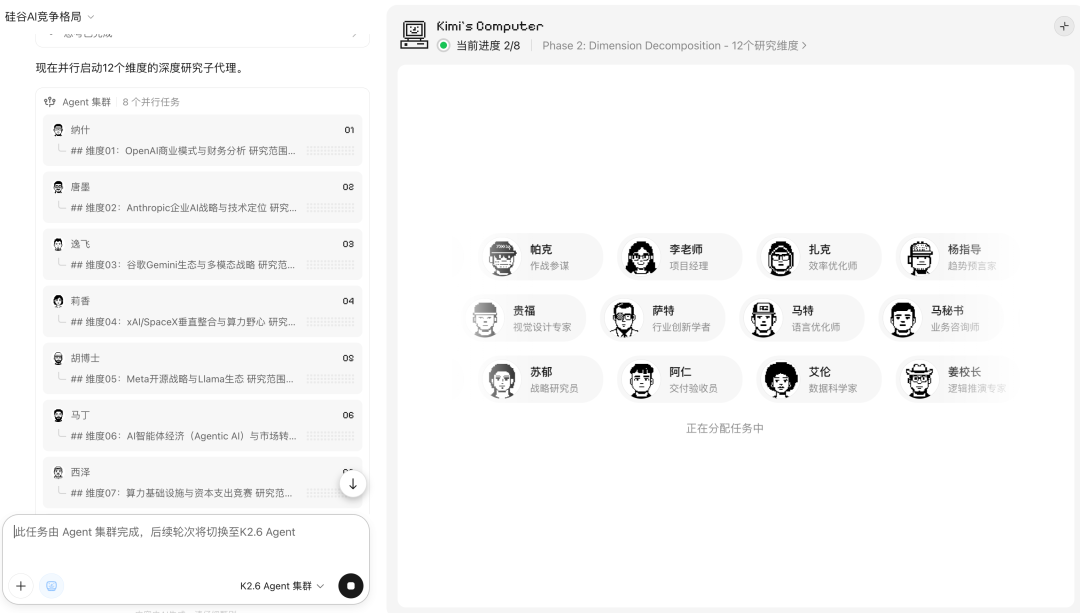Click the scroll-to-bottom arrow button
This screenshot has height=613, width=1080.
coord(352,484)
